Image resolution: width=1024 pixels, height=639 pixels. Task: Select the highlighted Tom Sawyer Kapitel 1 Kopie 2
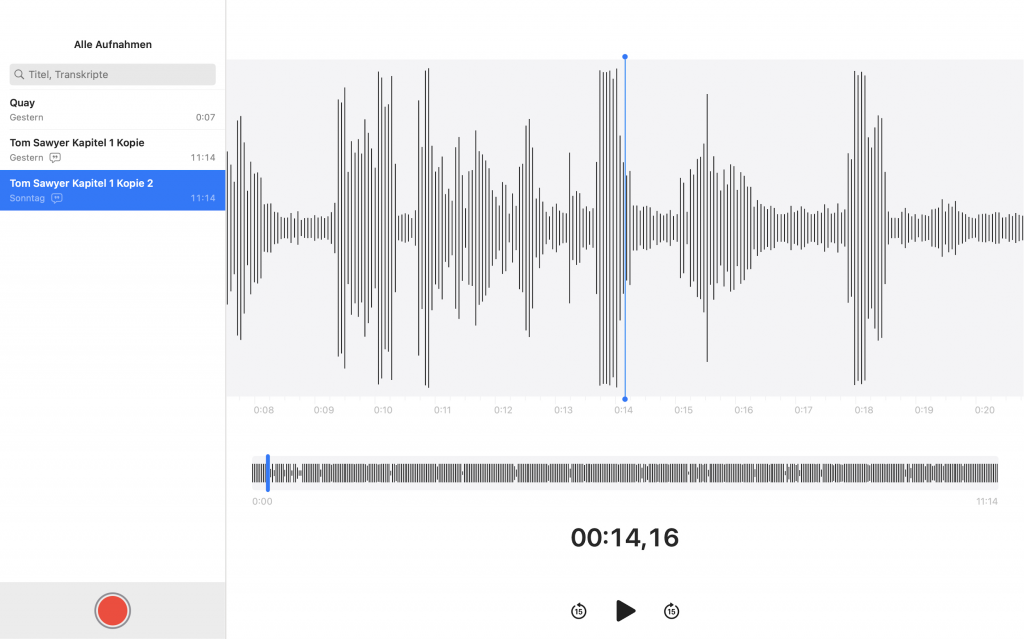(x=112, y=190)
